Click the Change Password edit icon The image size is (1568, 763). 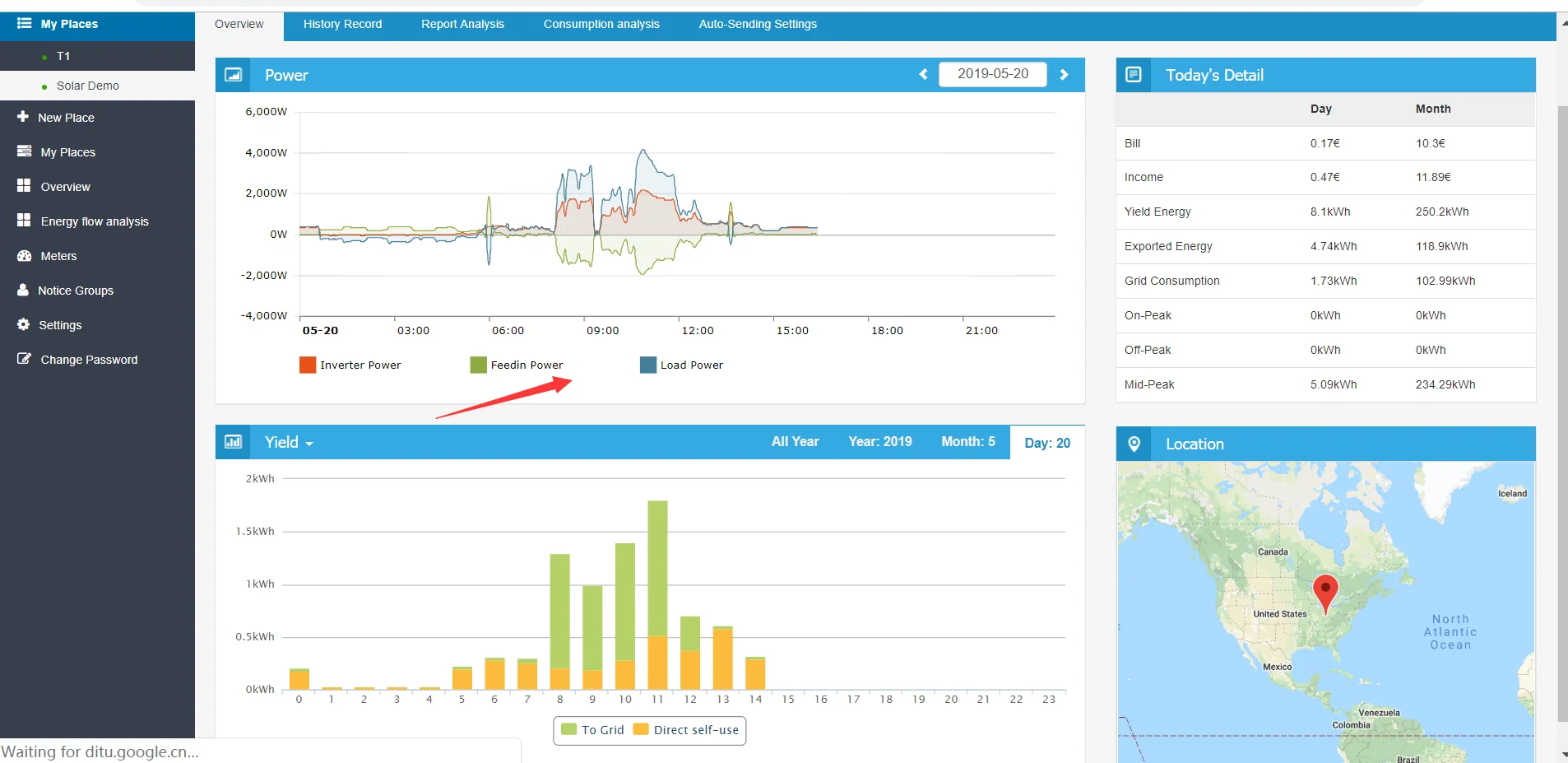(24, 359)
